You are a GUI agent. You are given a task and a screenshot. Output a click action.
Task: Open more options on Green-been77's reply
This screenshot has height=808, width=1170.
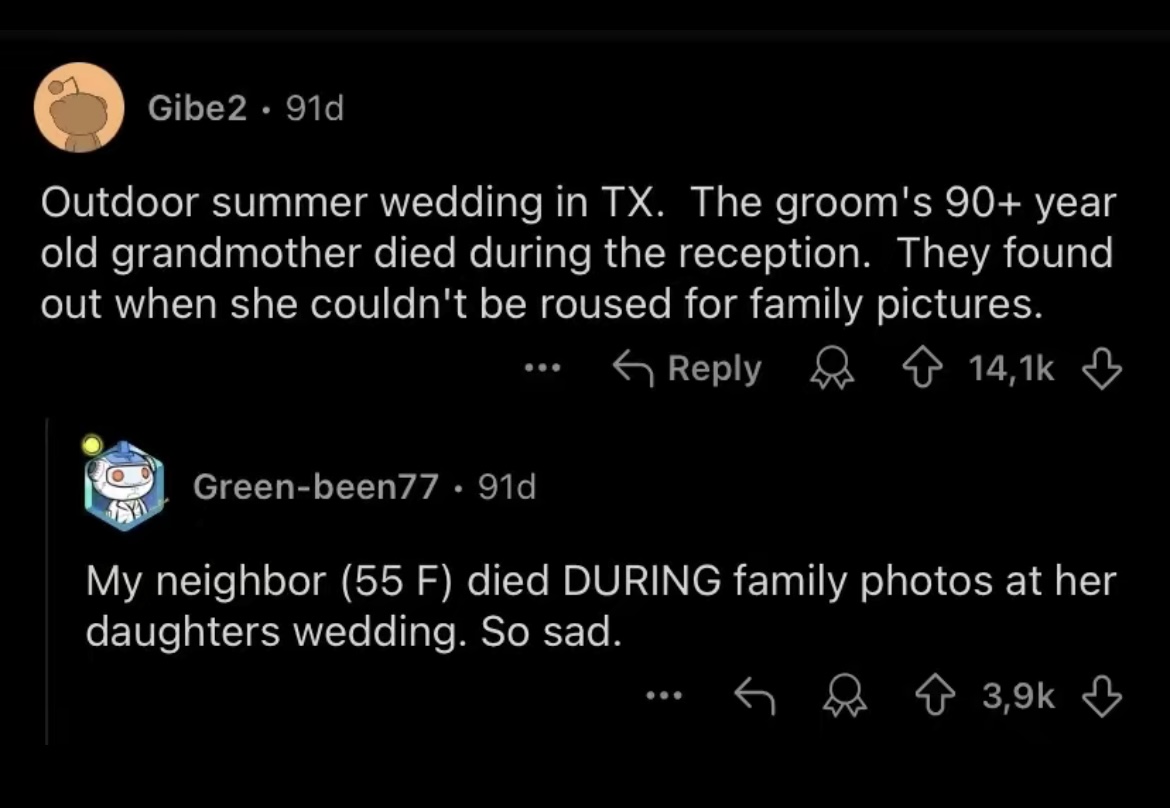point(662,695)
